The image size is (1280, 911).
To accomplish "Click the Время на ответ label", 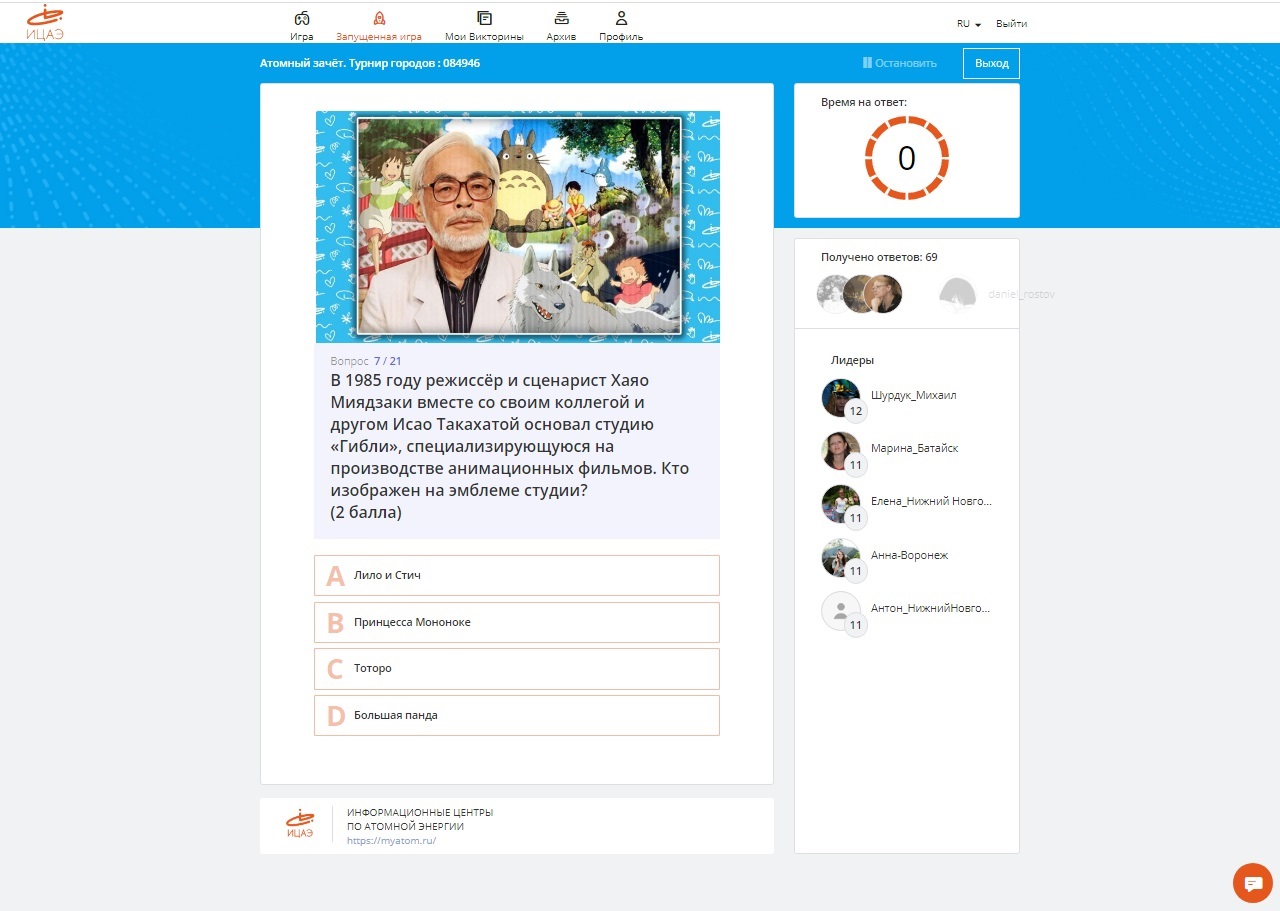I will [x=864, y=102].
